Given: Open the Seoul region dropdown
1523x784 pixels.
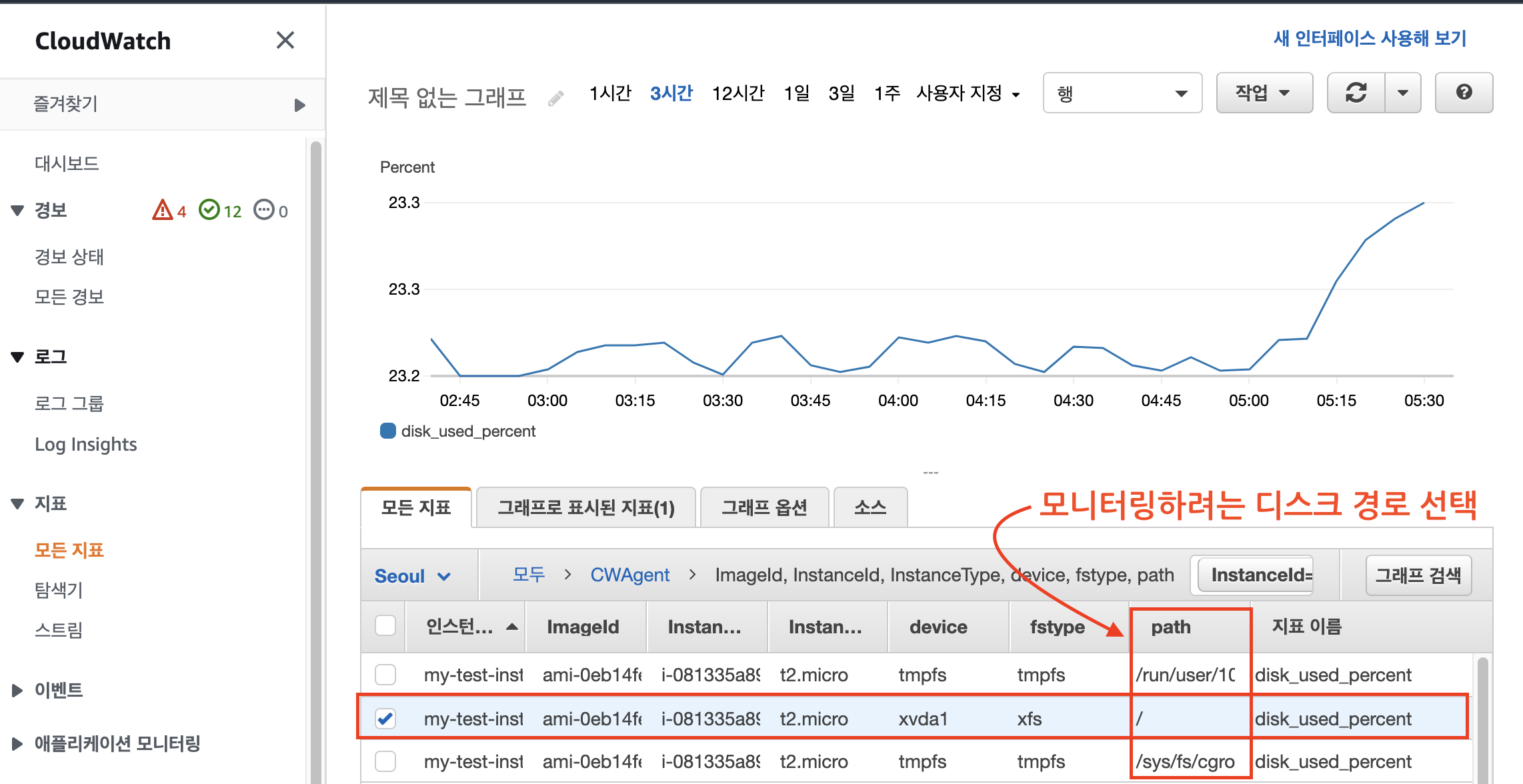Looking at the screenshot, I should click(x=413, y=575).
